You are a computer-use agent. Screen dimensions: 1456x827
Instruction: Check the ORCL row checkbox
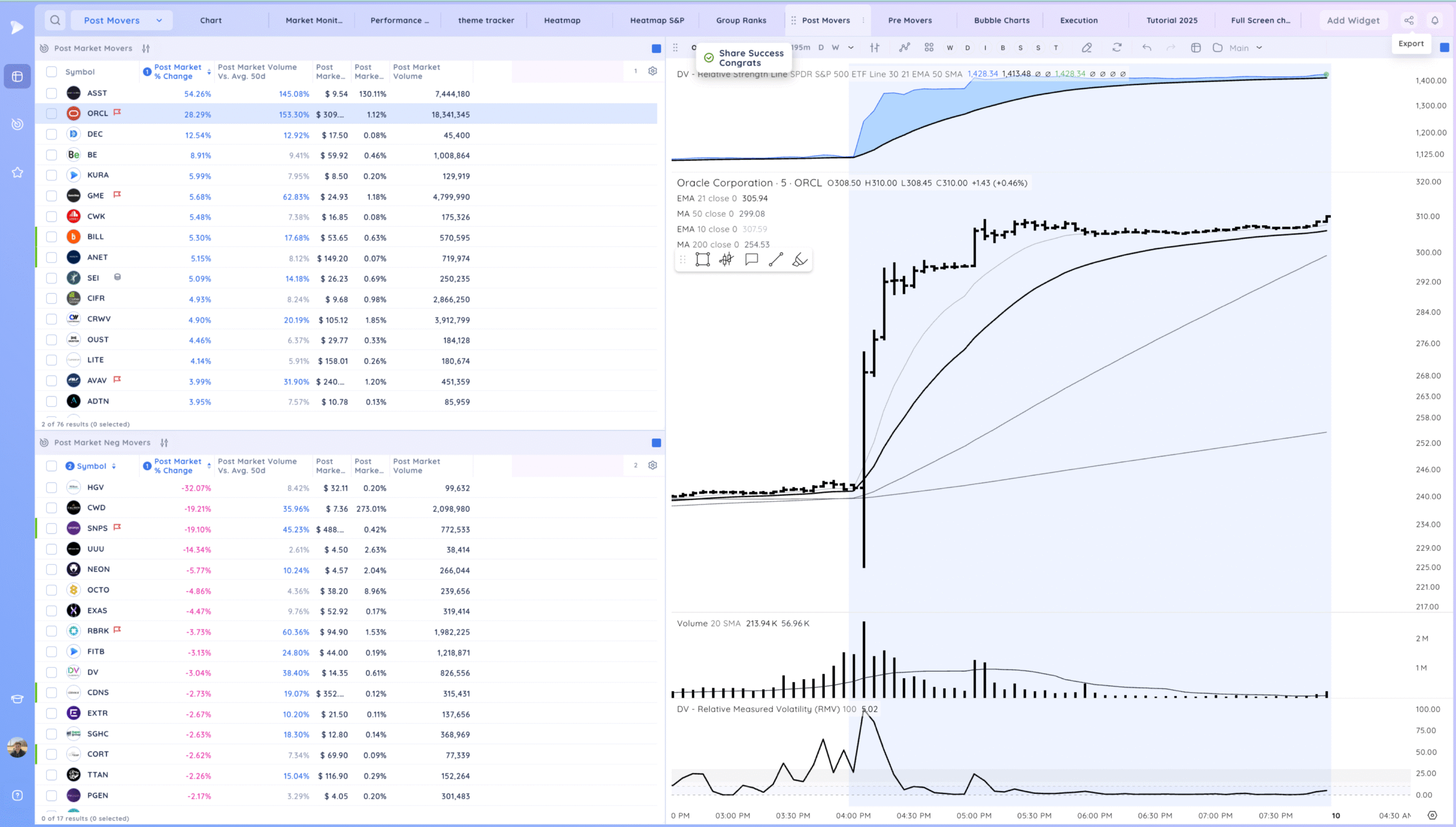coord(51,114)
